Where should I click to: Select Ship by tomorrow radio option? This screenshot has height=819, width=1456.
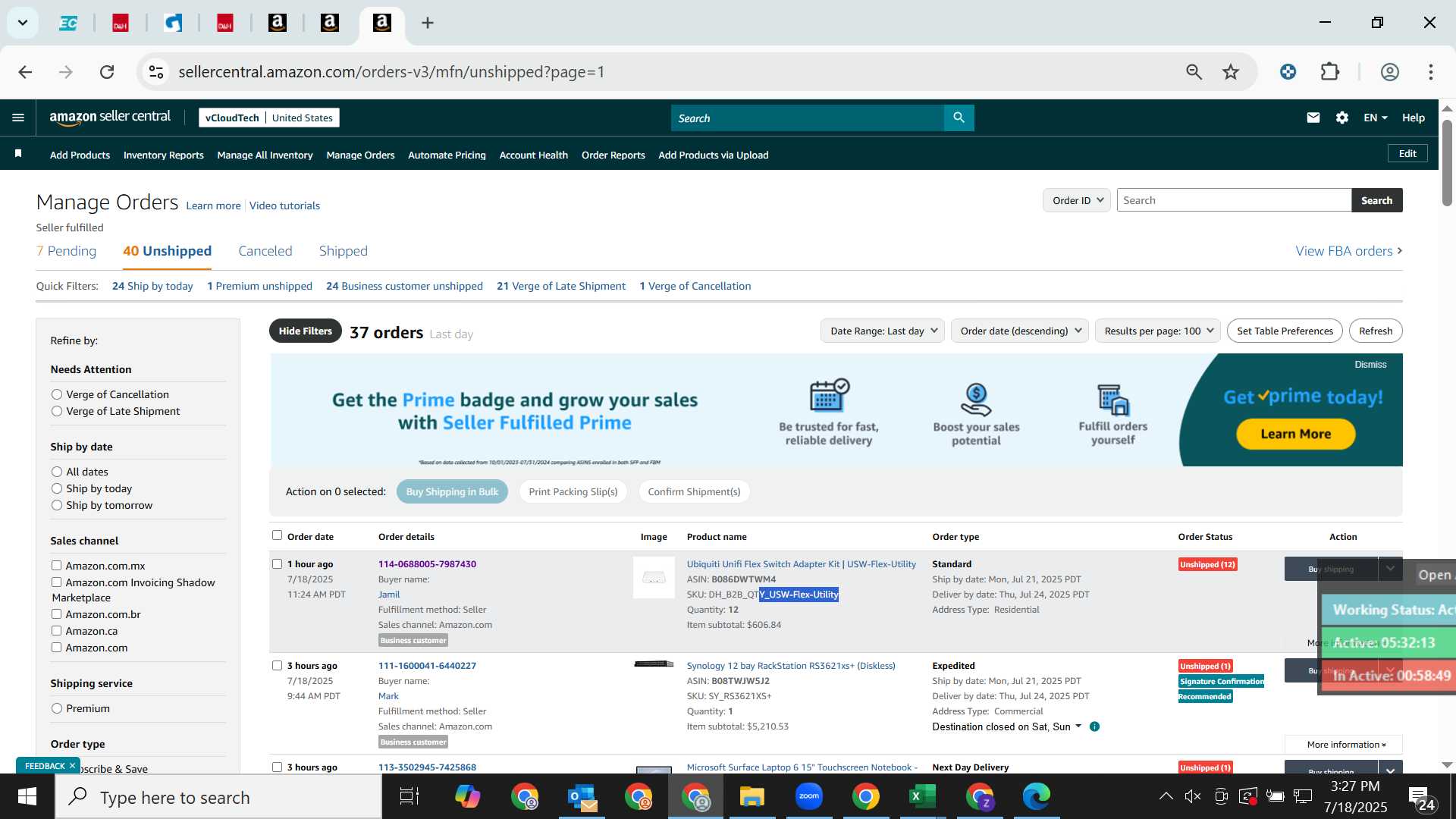[57, 505]
